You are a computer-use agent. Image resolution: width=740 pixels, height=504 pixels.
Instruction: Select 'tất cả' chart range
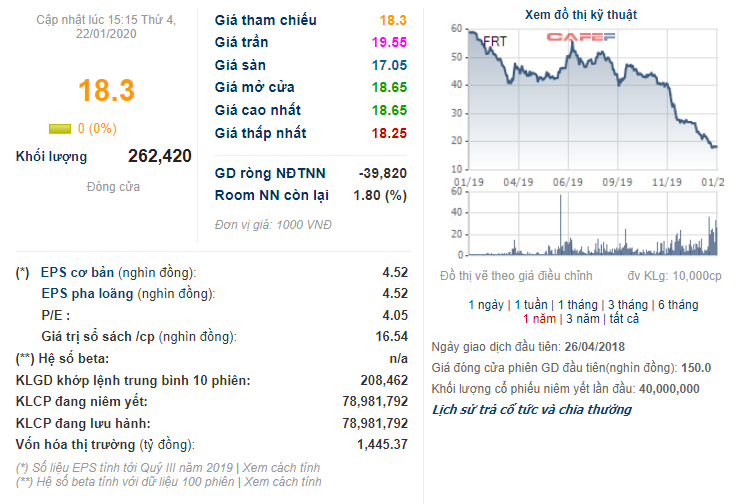(x=624, y=319)
